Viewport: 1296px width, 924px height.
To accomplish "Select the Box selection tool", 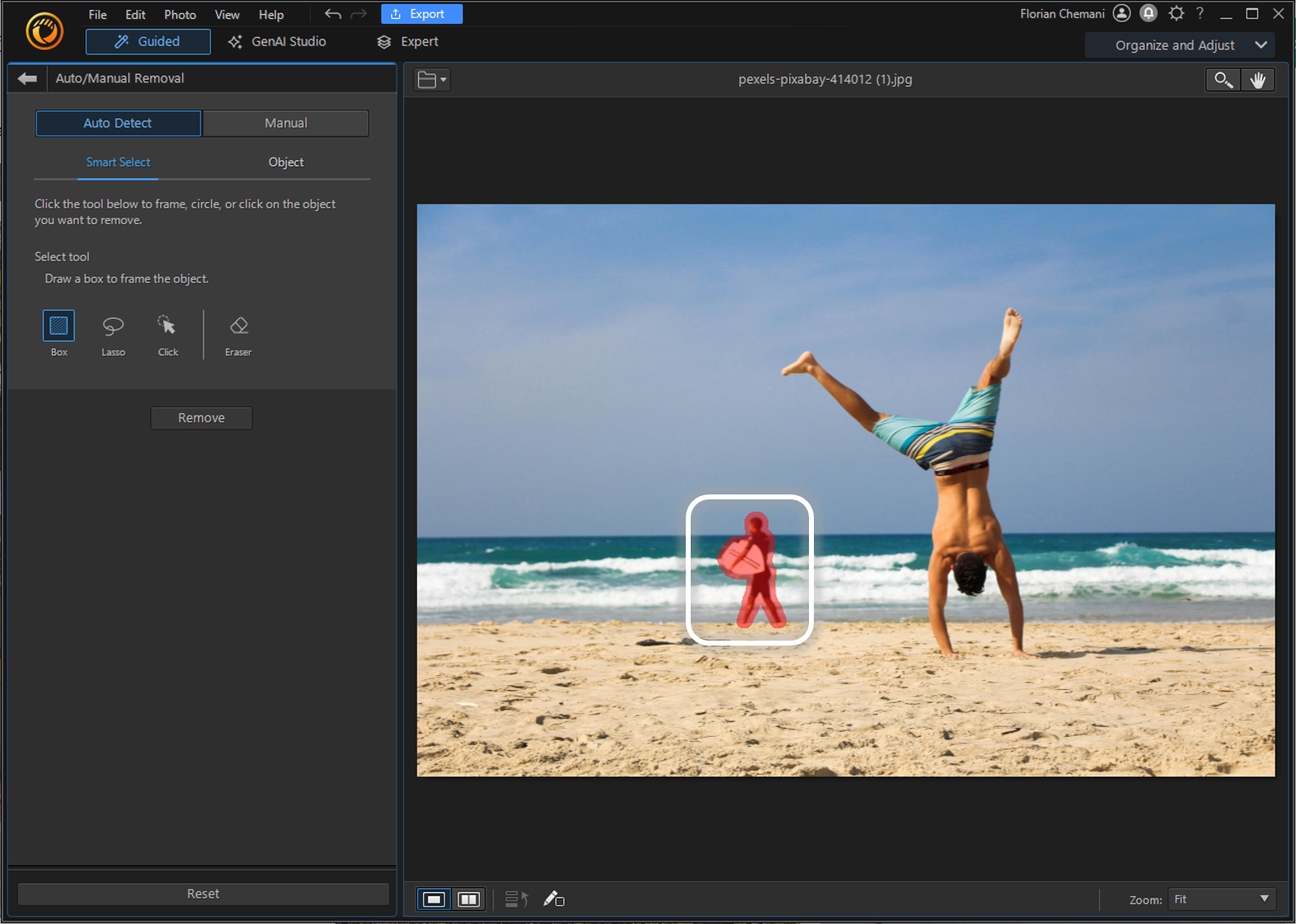I will pos(58,326).
